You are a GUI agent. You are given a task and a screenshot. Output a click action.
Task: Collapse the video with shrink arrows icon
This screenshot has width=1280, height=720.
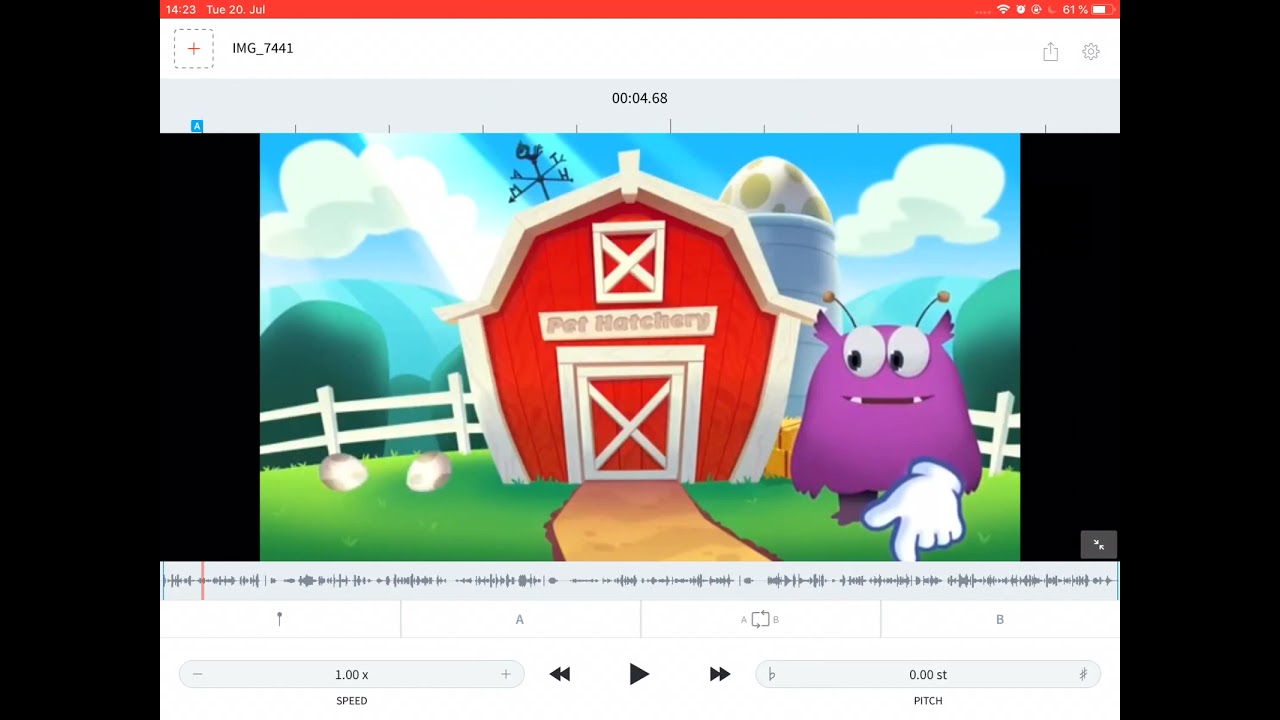(x=1099, y=545)
